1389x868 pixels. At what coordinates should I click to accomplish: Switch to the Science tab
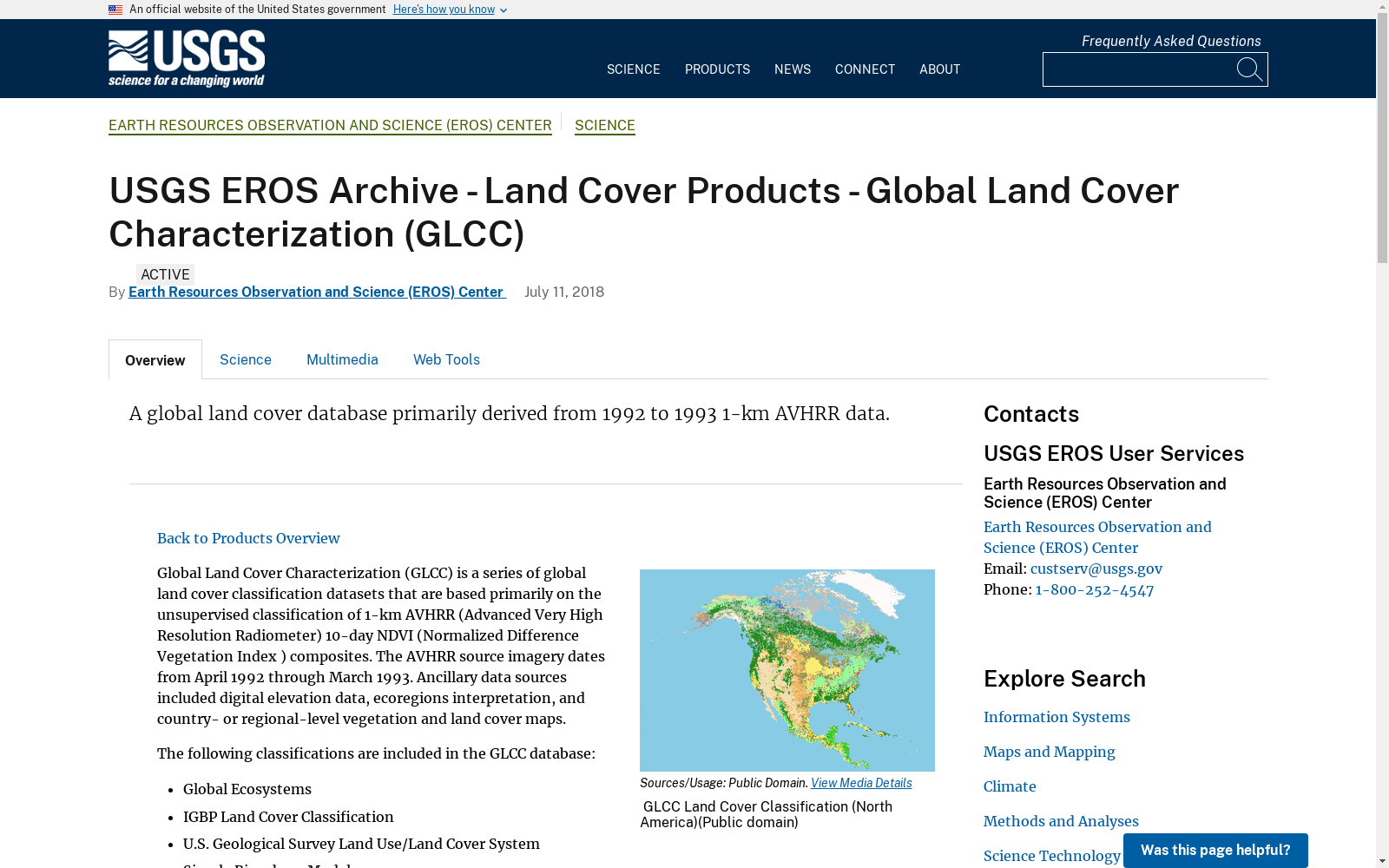coord(246,359)
